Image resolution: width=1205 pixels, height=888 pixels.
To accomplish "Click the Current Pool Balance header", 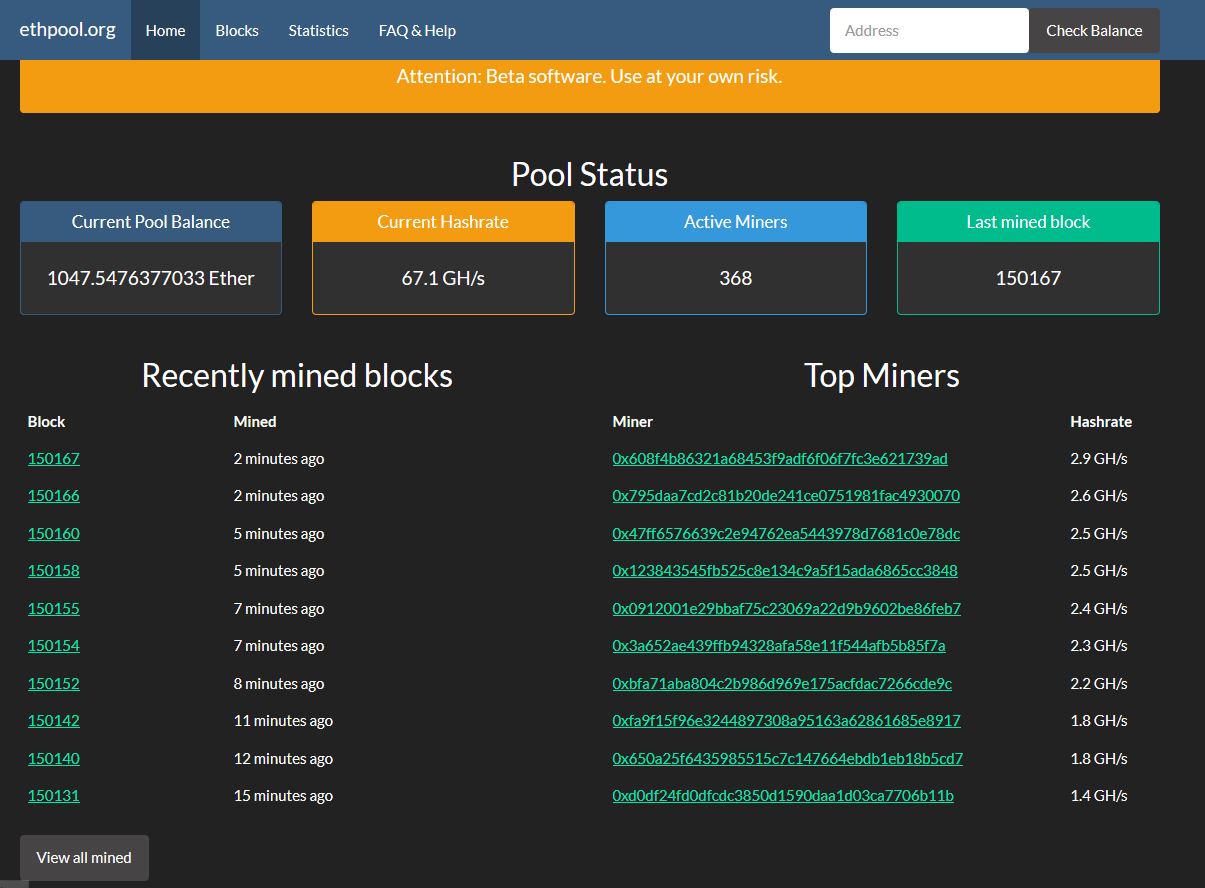I will coord(151,222).
